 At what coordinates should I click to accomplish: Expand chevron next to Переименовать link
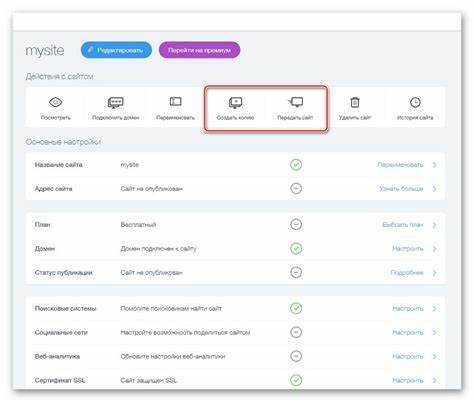(434, 165)
